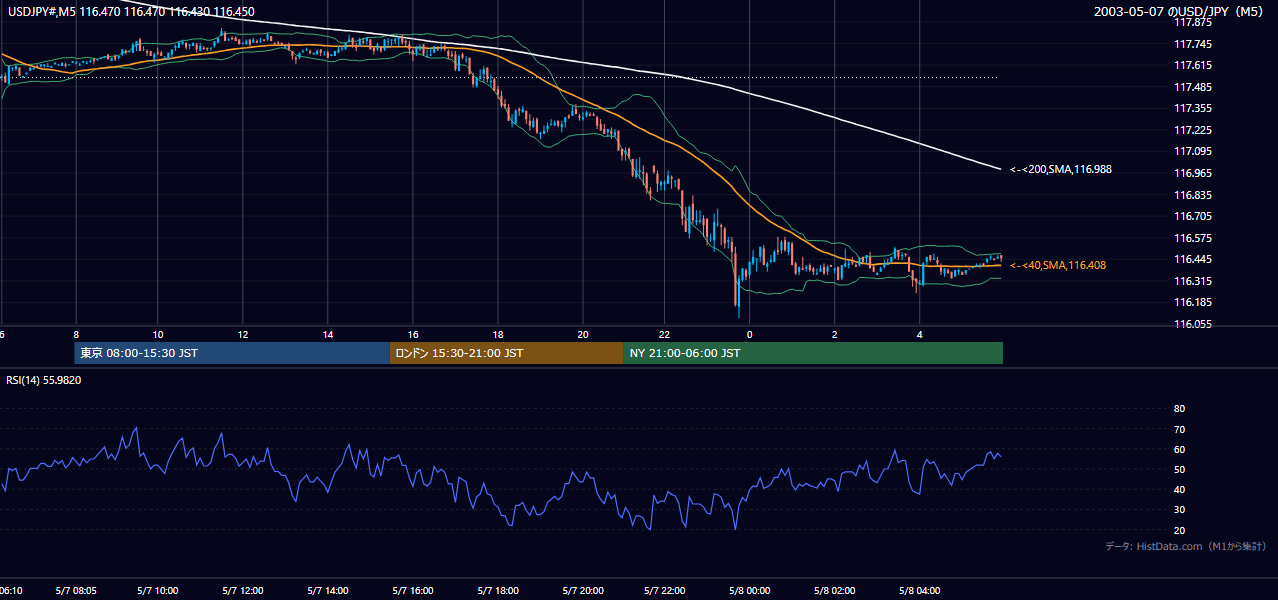Click the 5/7 12:00 time label

coord(243,591)
